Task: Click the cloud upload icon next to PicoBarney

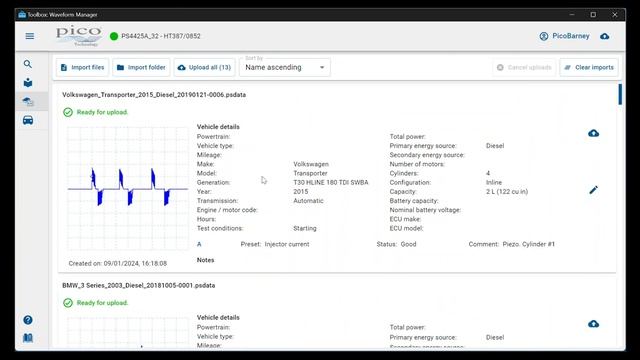Action: (x=604, y=36)
